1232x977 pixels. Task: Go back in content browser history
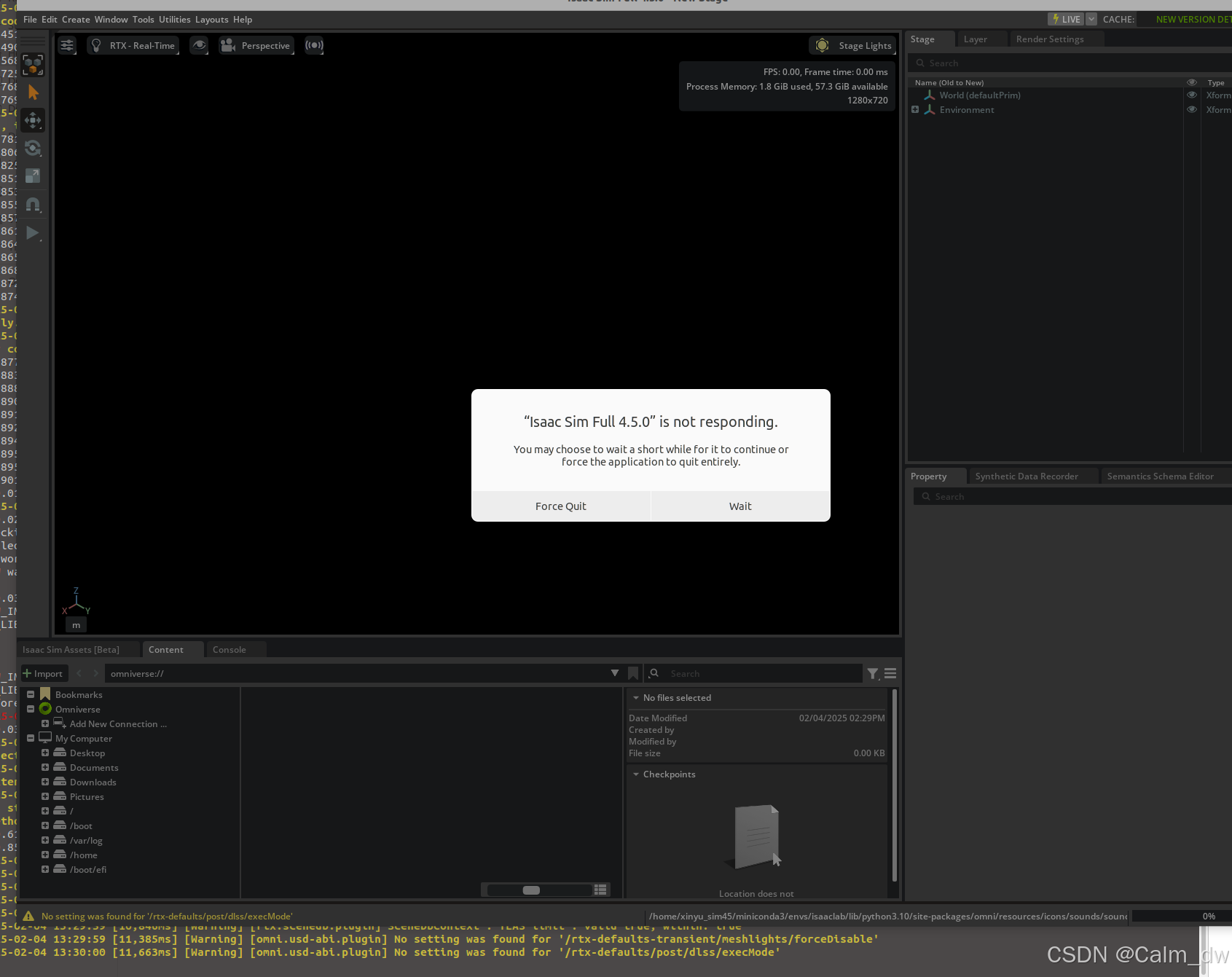(79, 674)
